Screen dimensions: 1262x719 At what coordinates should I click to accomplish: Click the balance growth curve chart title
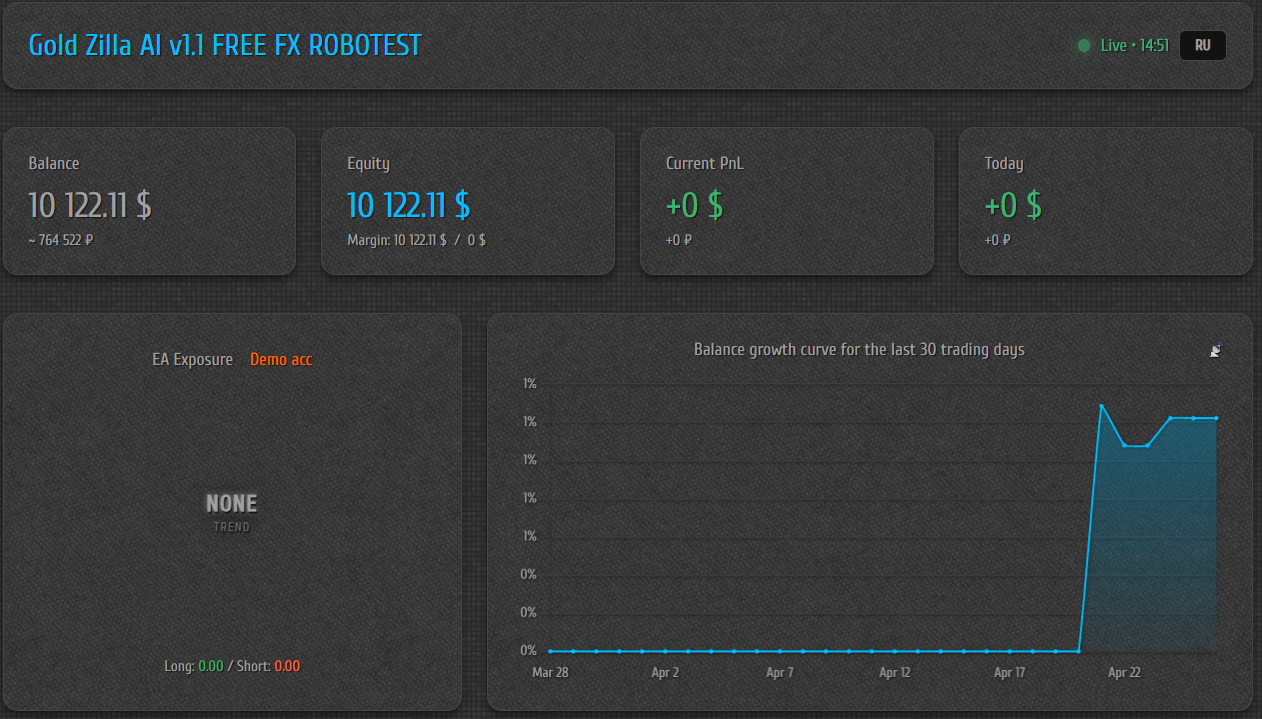point(859,350)
